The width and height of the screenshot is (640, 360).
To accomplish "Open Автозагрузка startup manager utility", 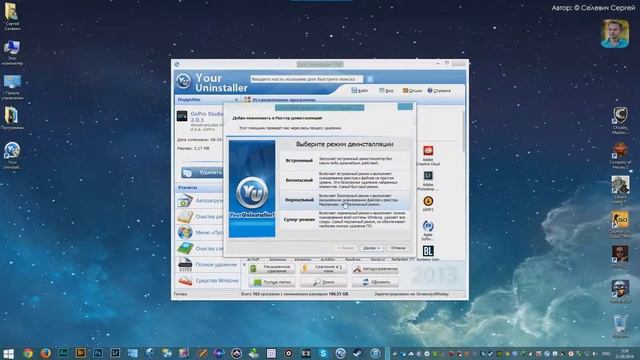I will click(x=200, y=201).
